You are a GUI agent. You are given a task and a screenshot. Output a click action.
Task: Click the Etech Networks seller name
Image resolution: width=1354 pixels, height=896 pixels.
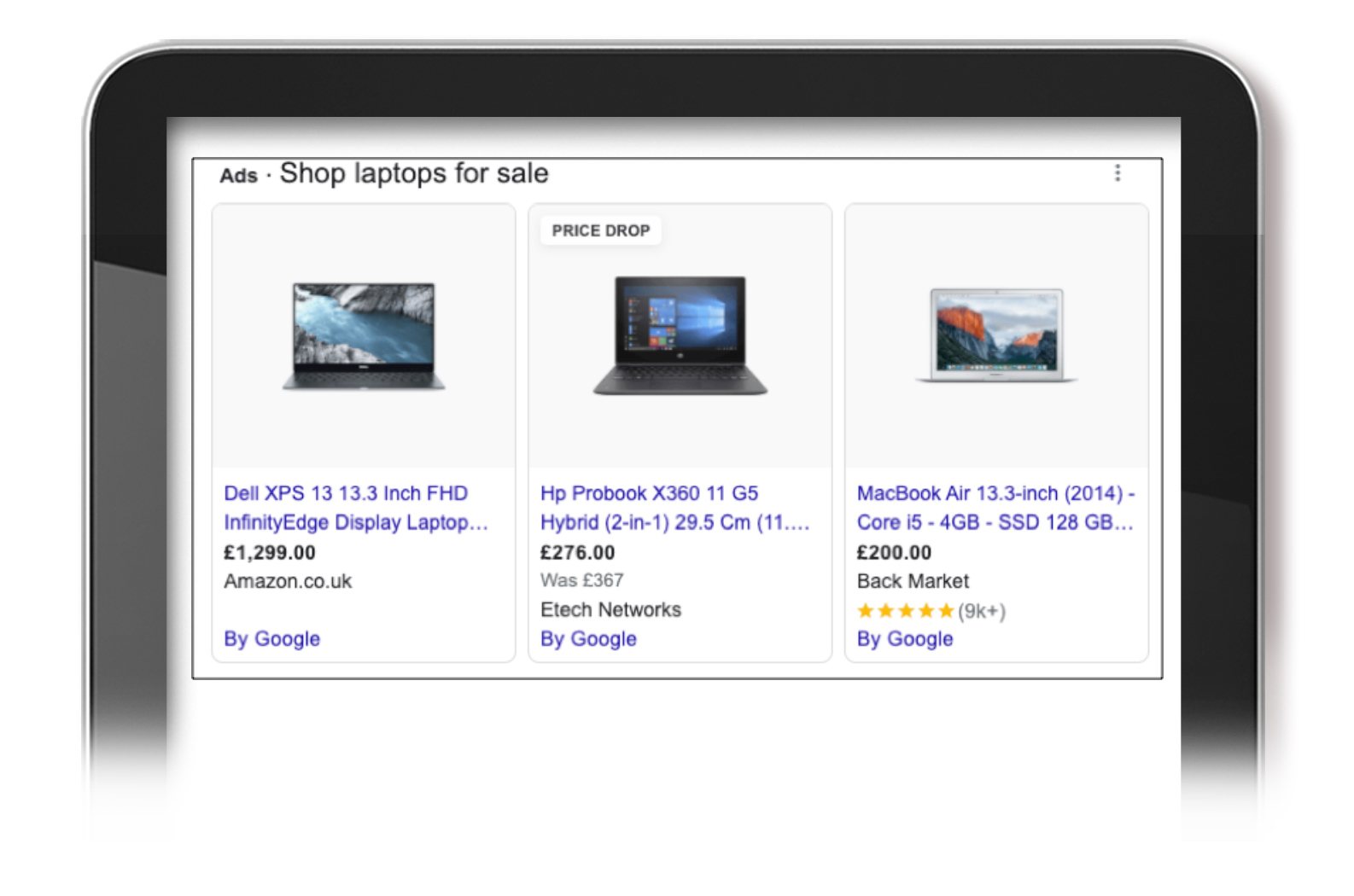tap(610, 609)
